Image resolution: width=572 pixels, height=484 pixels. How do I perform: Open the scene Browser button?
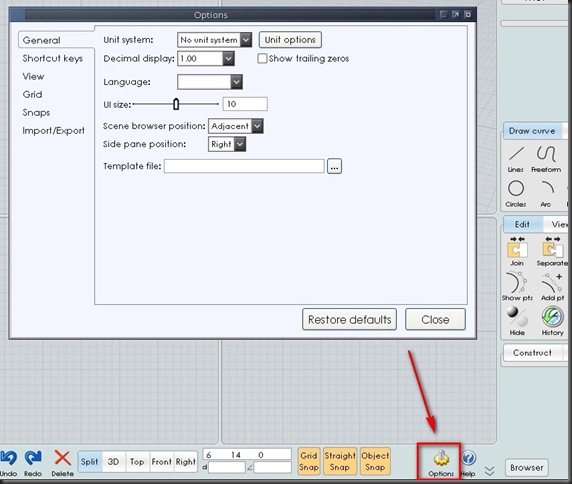click(x=527, y=468)
